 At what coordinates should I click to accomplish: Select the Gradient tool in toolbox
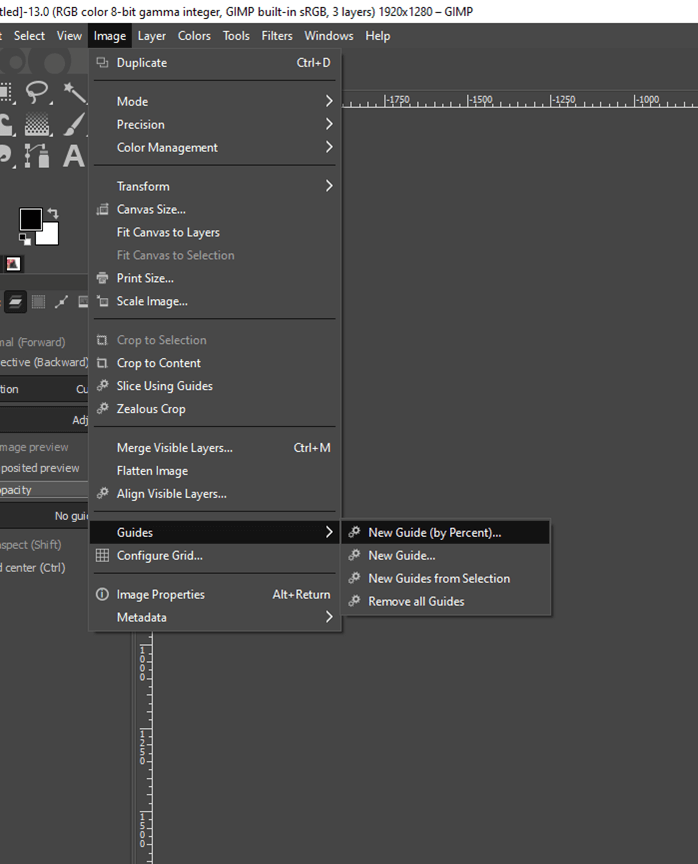click(x=37, y=125)
